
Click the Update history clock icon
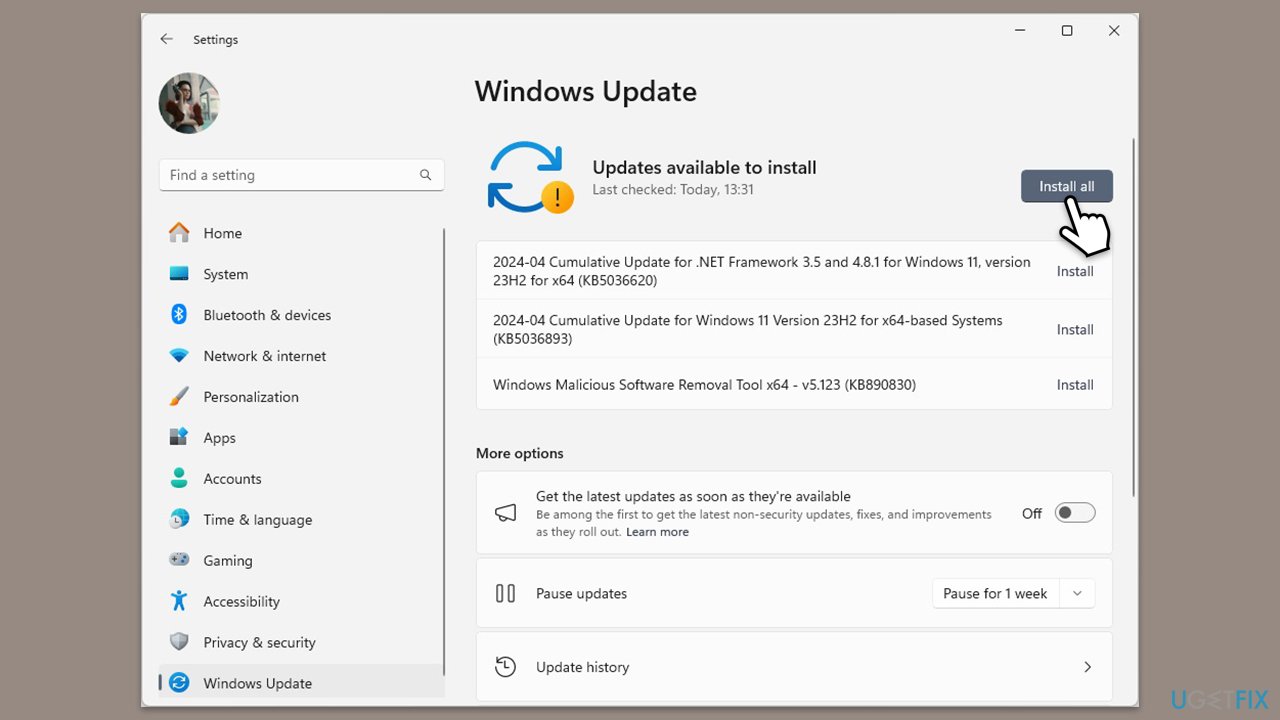pyautogui.click(x=505, y=667)
